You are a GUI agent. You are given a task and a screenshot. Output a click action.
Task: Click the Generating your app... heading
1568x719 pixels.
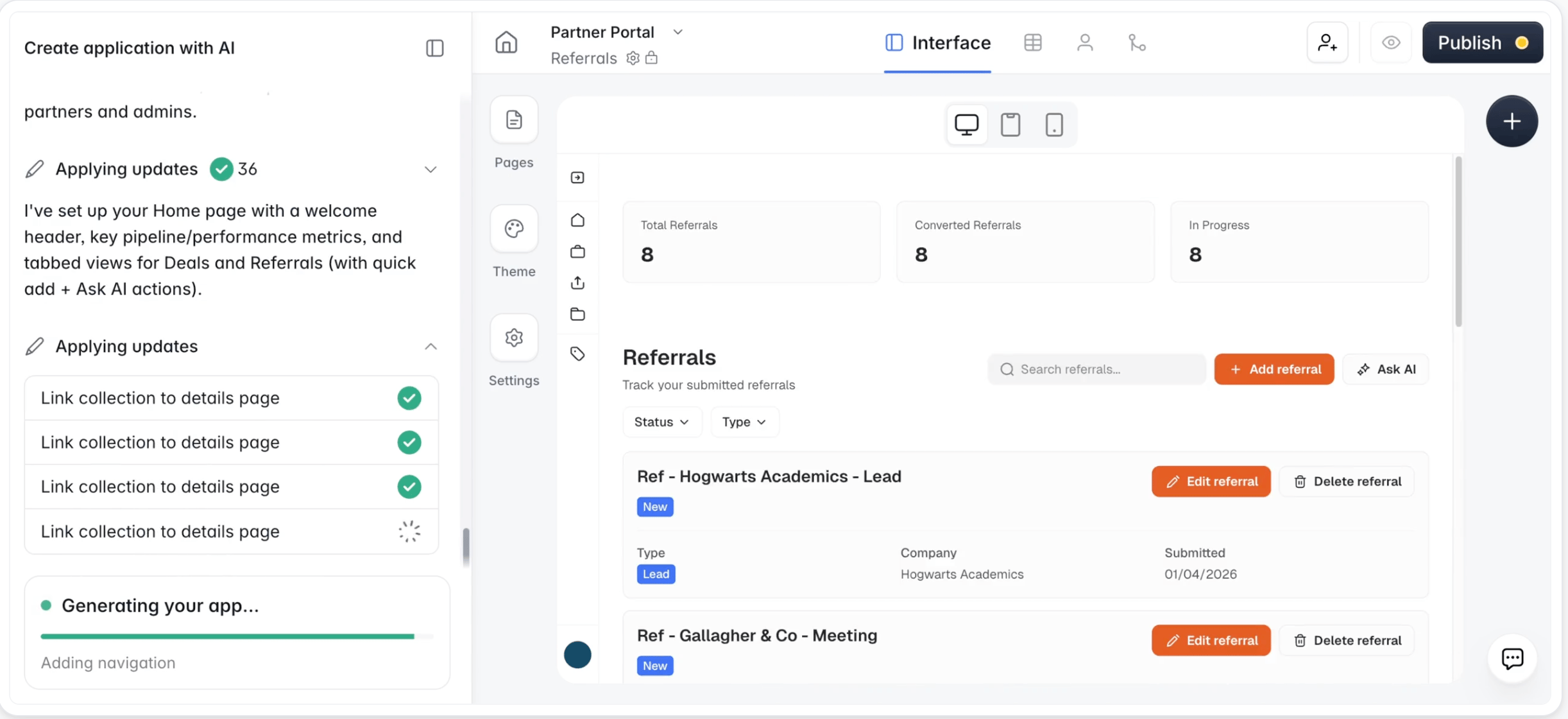tap(160, 605)
